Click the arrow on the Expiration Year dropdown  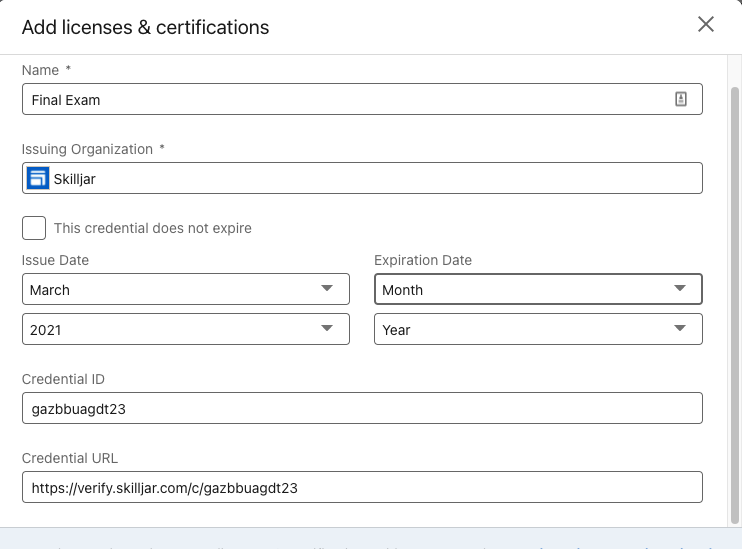680,329
